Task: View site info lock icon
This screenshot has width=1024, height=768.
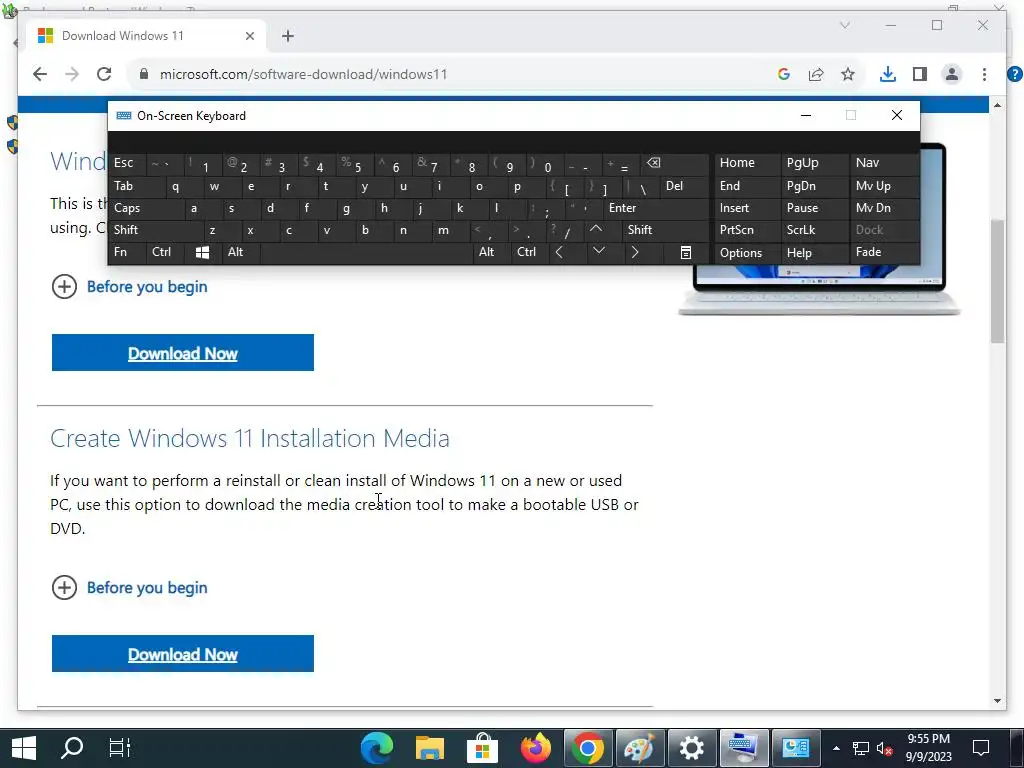Action: 144,74
